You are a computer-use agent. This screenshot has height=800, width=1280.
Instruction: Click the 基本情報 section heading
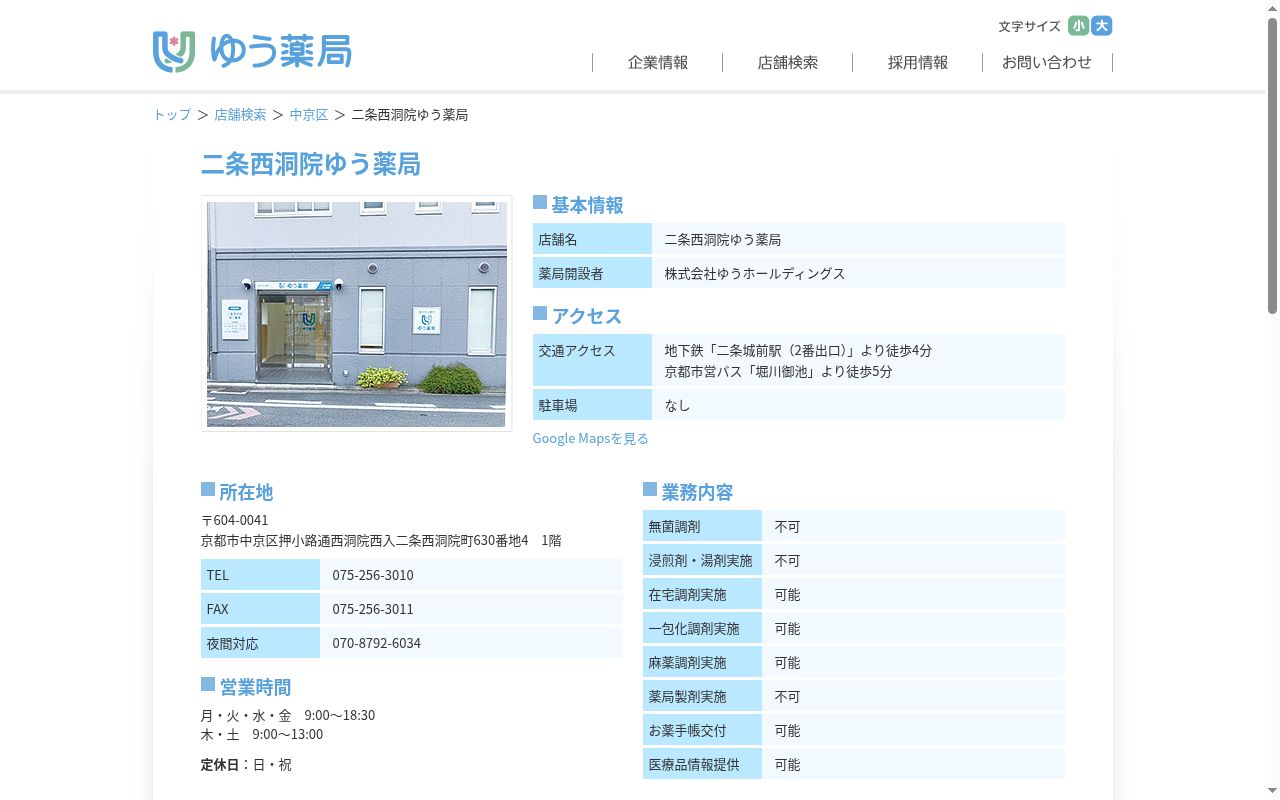click(x=587, y=205)
